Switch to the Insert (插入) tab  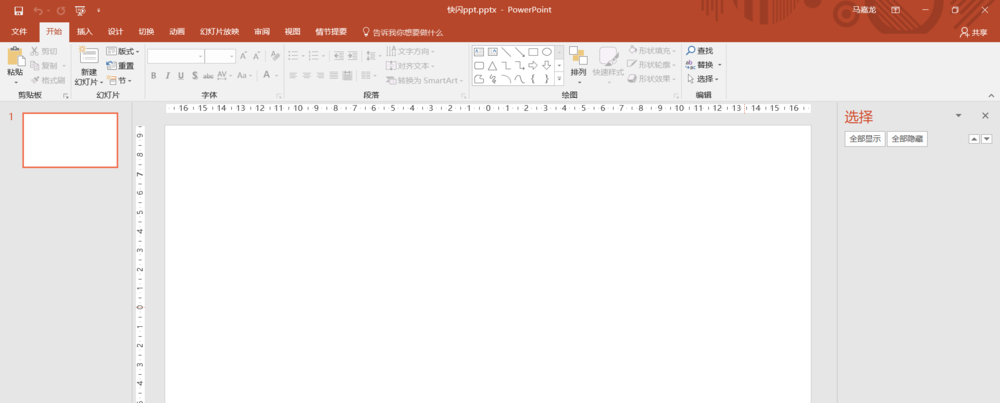[85, 32]
